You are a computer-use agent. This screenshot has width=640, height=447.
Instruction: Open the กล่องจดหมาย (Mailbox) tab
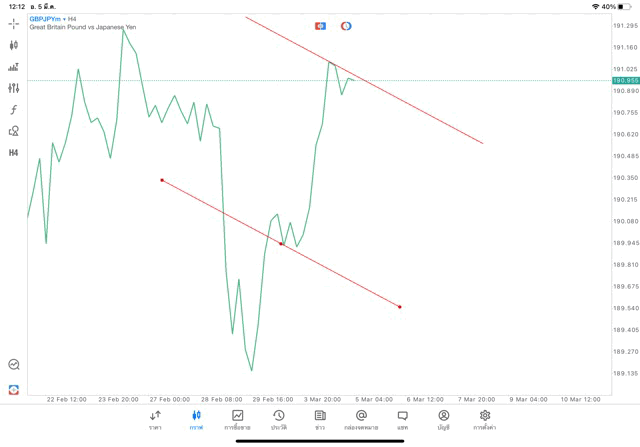point(361,420)
